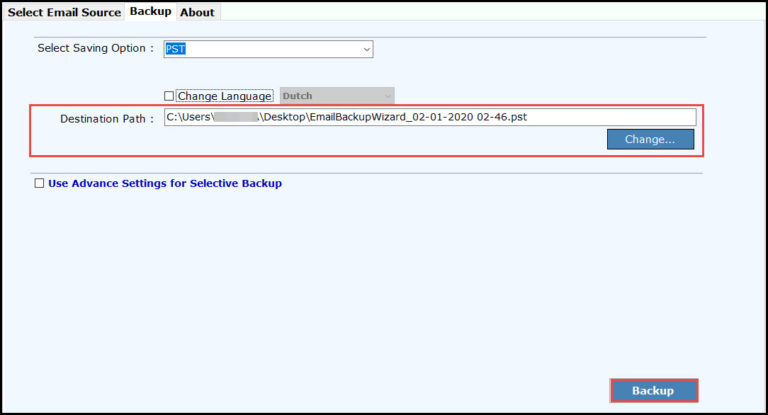
Task: Click the Select Saving Option label
Action: (95, 48)
